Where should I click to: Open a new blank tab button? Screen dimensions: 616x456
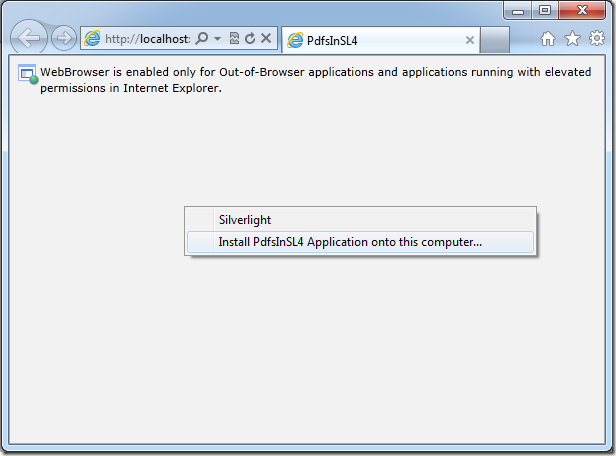(x=495, y=40)
